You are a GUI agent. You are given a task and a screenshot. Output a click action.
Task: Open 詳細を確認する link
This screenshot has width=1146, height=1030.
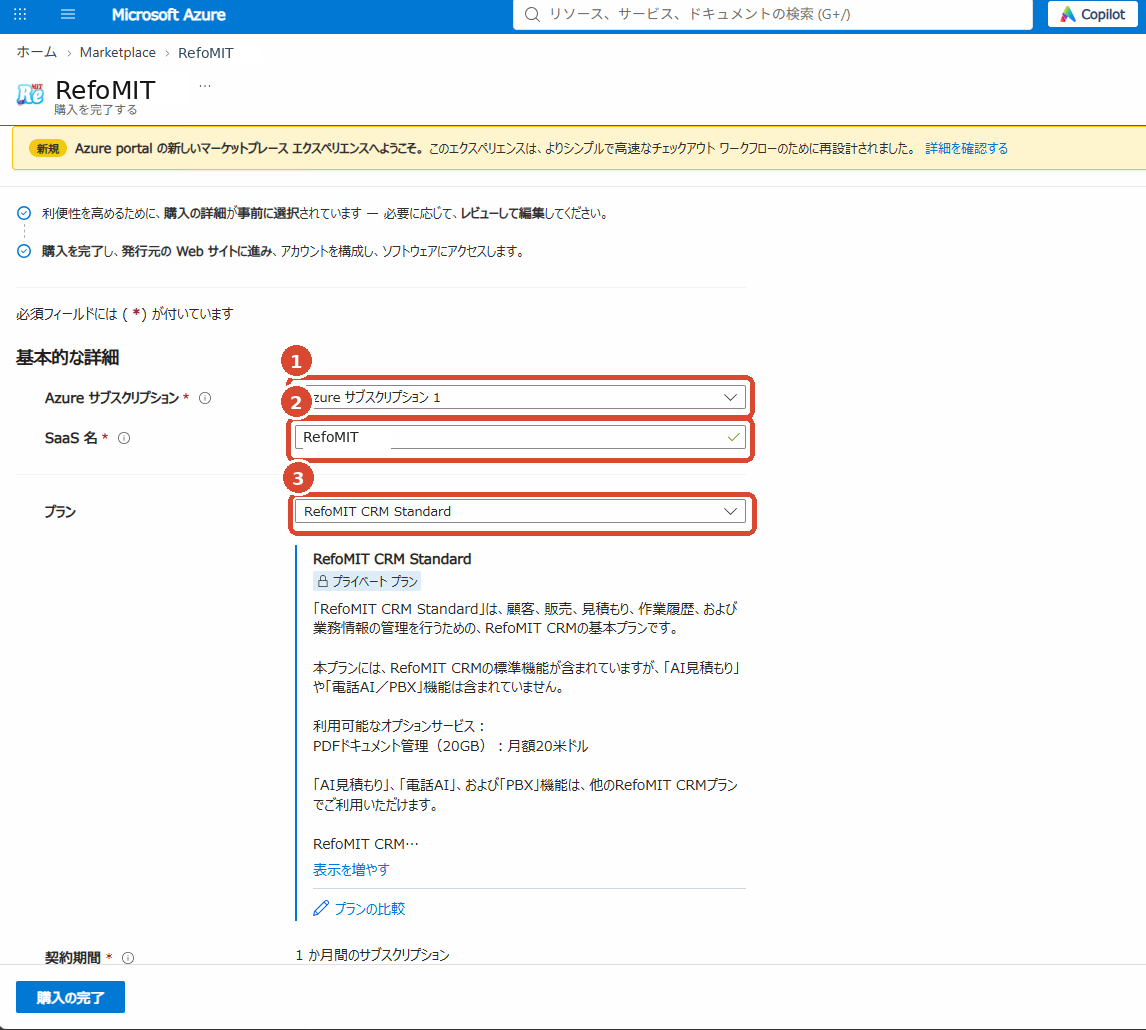coord(966,148)
